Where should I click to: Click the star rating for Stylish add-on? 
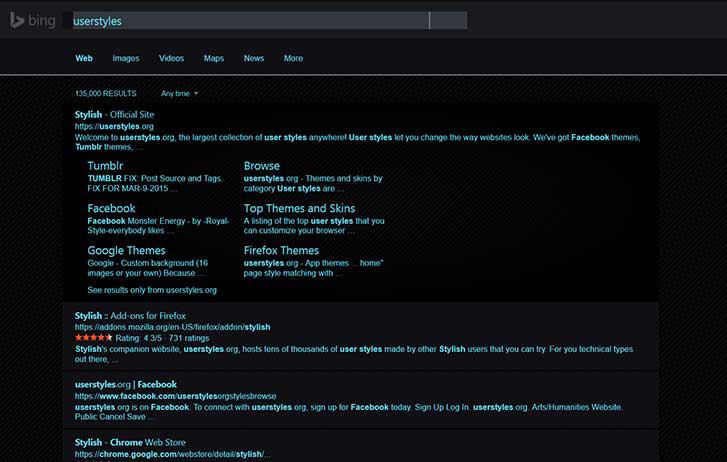[x=93, y=338]
